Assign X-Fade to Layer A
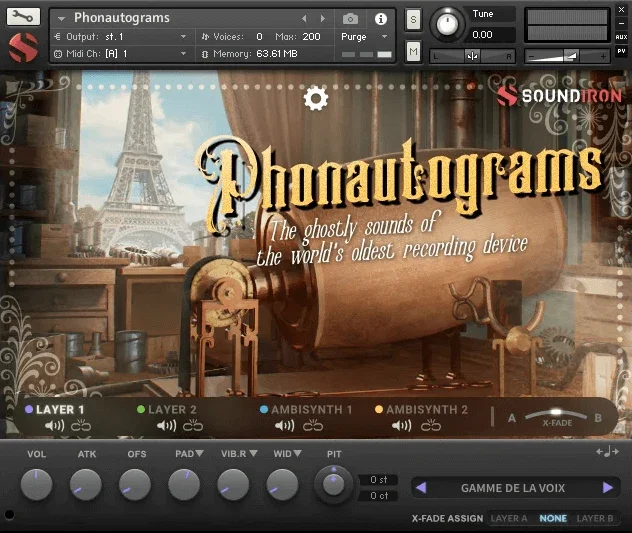 (509, 518)
